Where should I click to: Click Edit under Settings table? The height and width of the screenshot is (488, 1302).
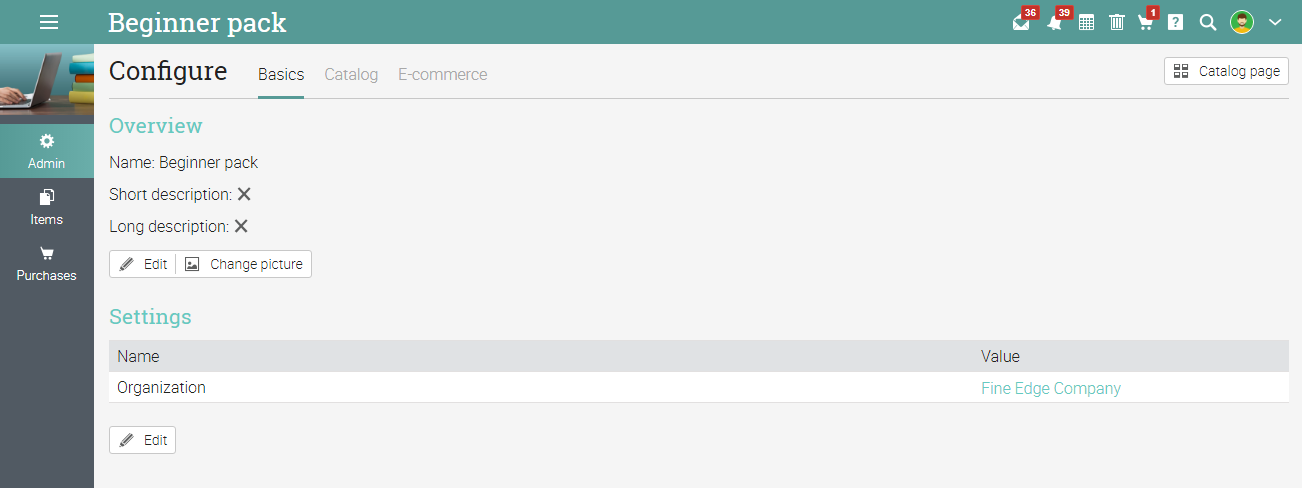tap(142, 440)
